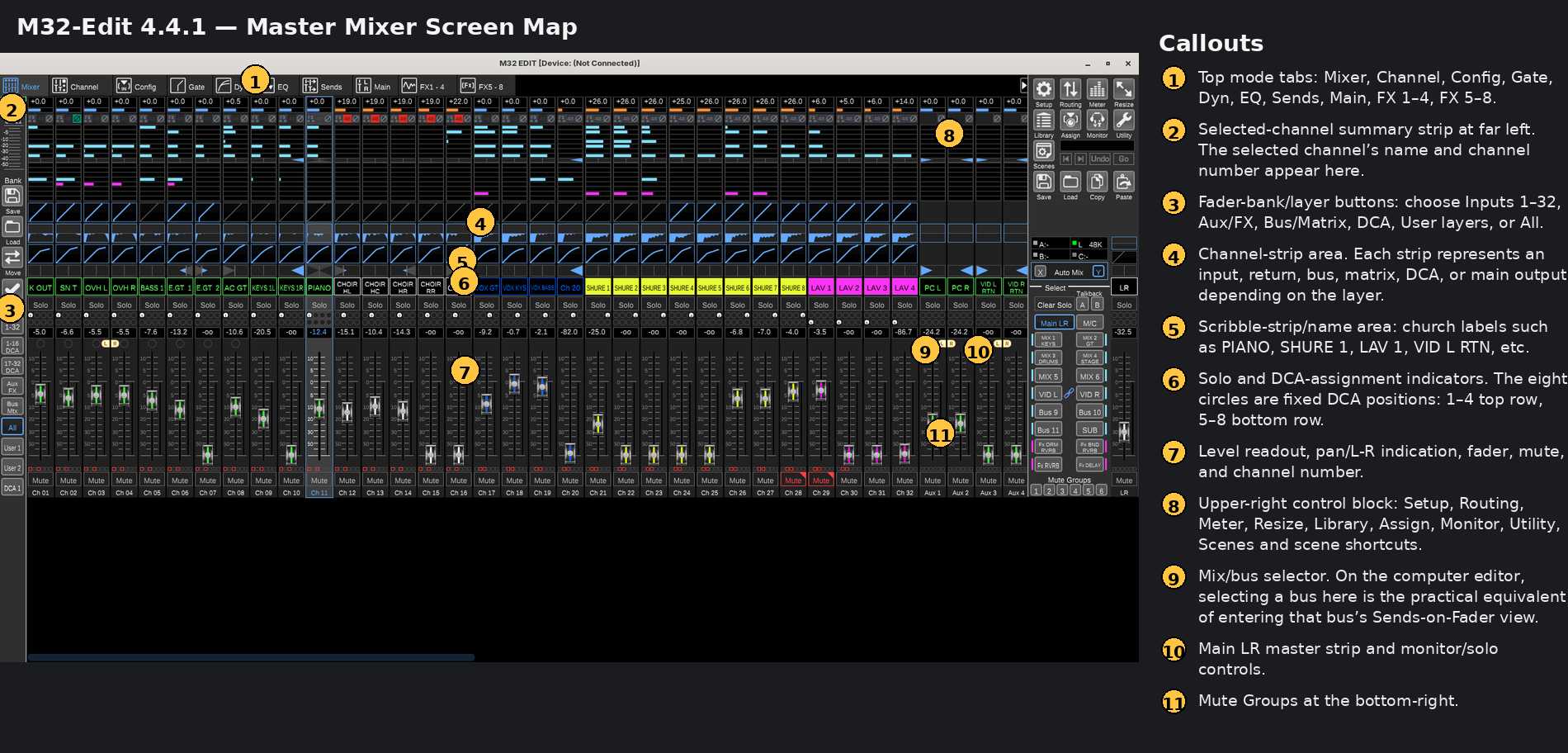Image resolution: width=1568 pixels, height=753 pixels.
Task: Activate Mute Group 1
Action: (1037, 490)
